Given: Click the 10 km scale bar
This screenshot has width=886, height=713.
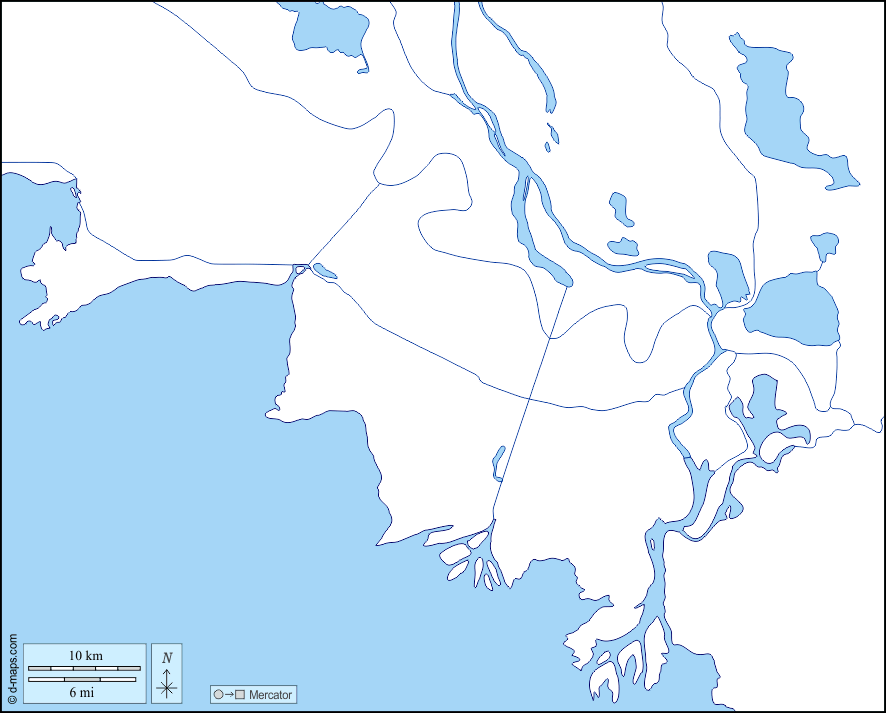Looking at the screenshot, I should pos(84,667).
